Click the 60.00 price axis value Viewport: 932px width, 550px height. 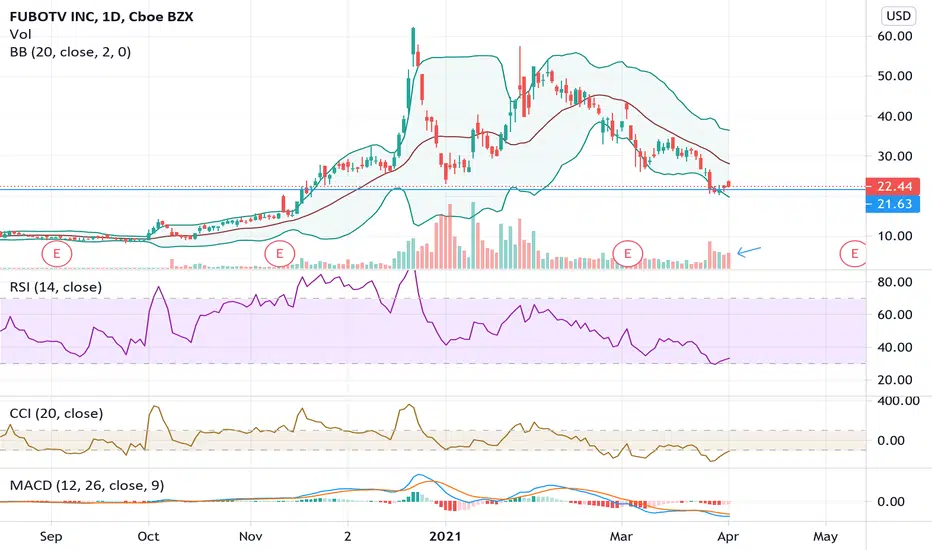[895, 36]
